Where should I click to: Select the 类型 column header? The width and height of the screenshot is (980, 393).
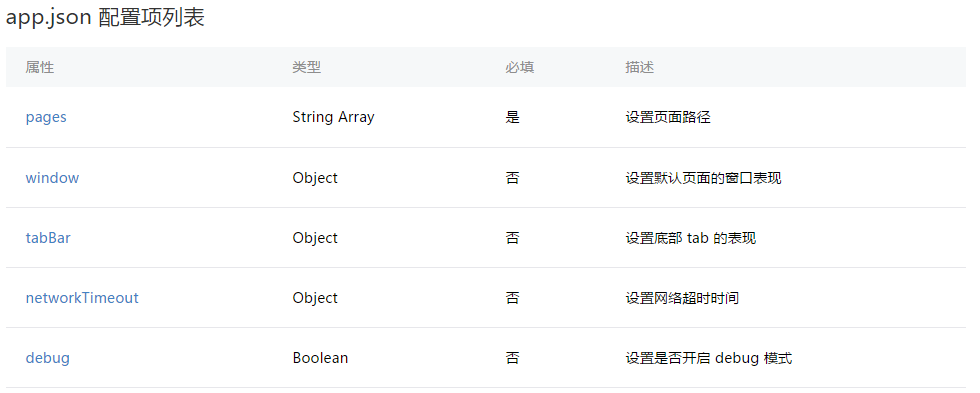click(x=306, y=67)
